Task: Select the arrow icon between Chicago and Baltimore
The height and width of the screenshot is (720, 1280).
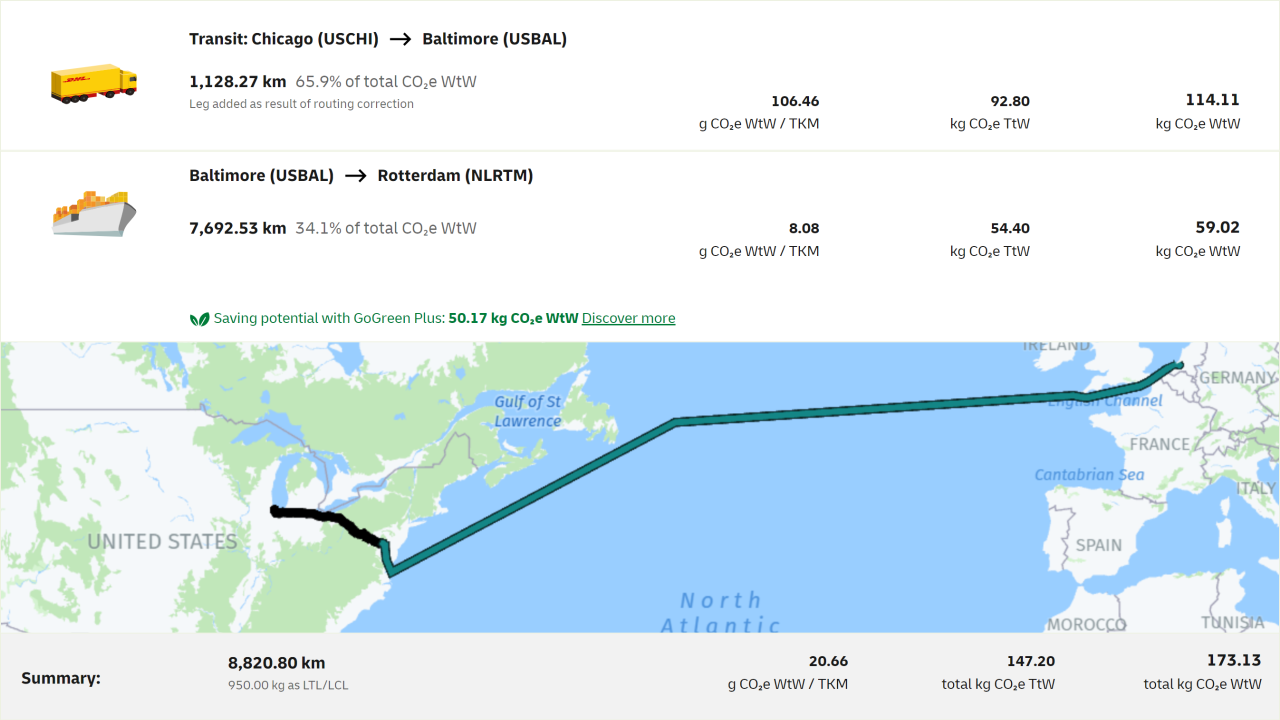Action: pyautogui.click(x=401, y=38)
